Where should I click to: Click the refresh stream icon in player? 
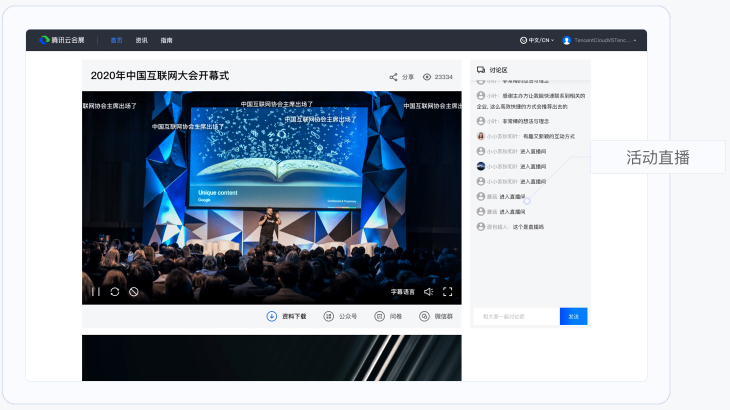point(115,292)
